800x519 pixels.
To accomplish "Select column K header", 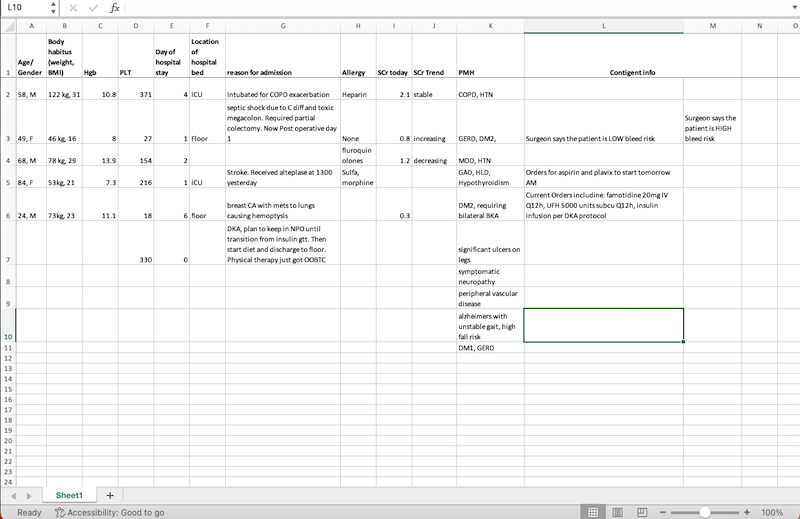I will click(490, 26).
